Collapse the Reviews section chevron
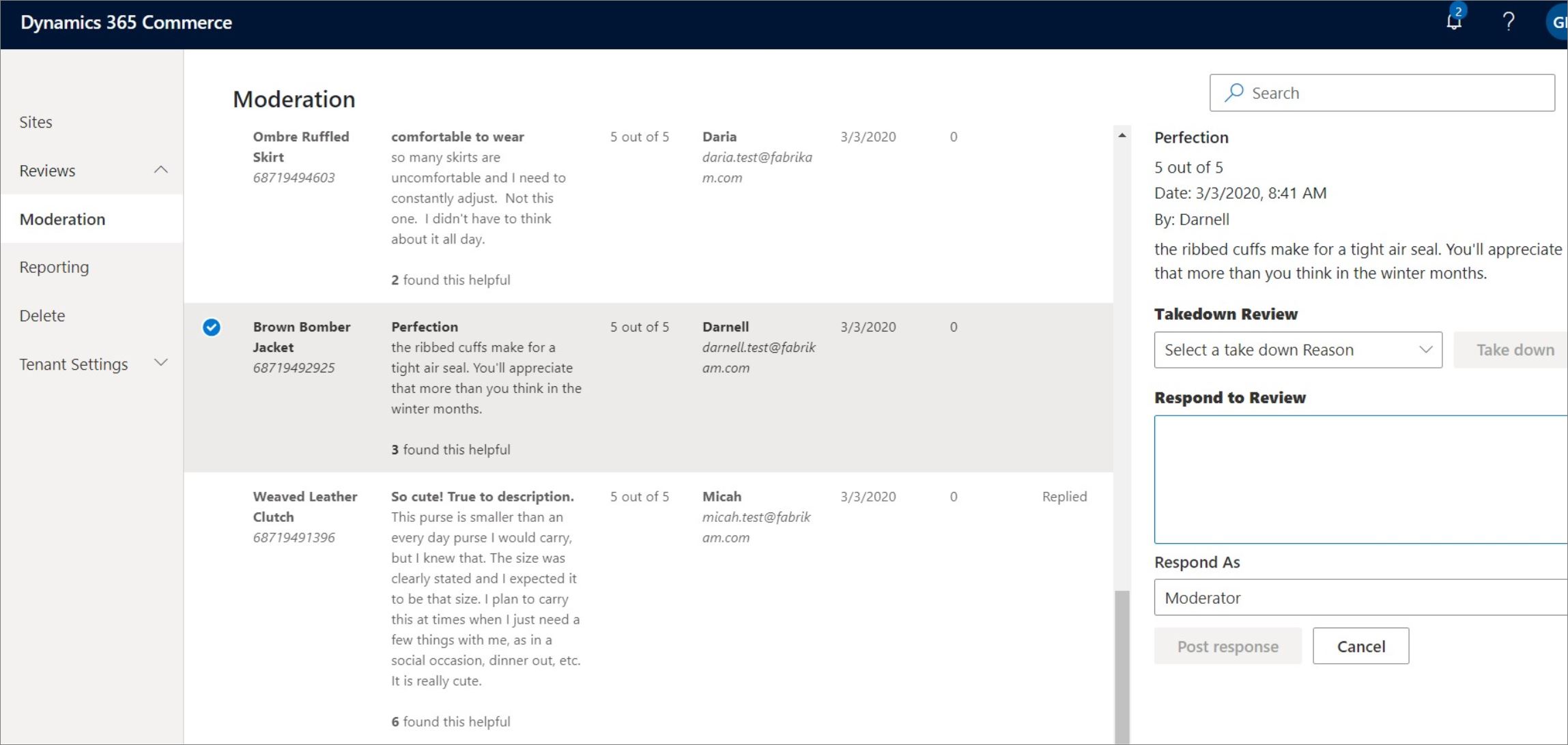Viewport: 1568px width, 745px height. (161, 170)
